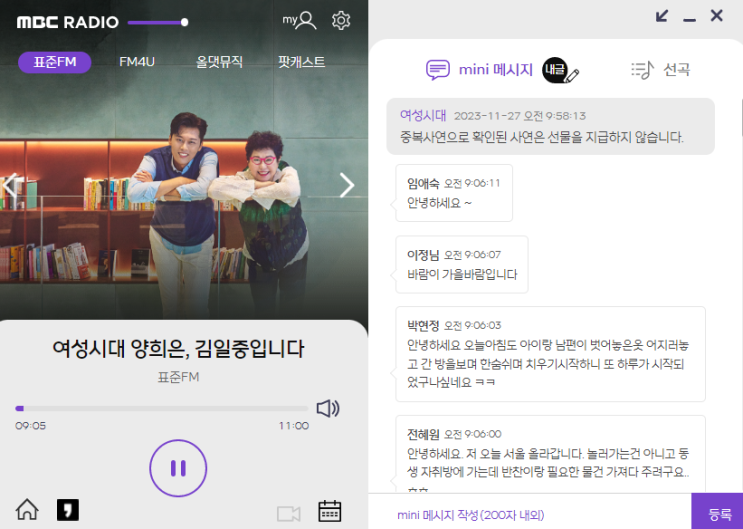743x529 pixels.
Task: Minimize the MBC Radio window
Action: tap(689, 20)
